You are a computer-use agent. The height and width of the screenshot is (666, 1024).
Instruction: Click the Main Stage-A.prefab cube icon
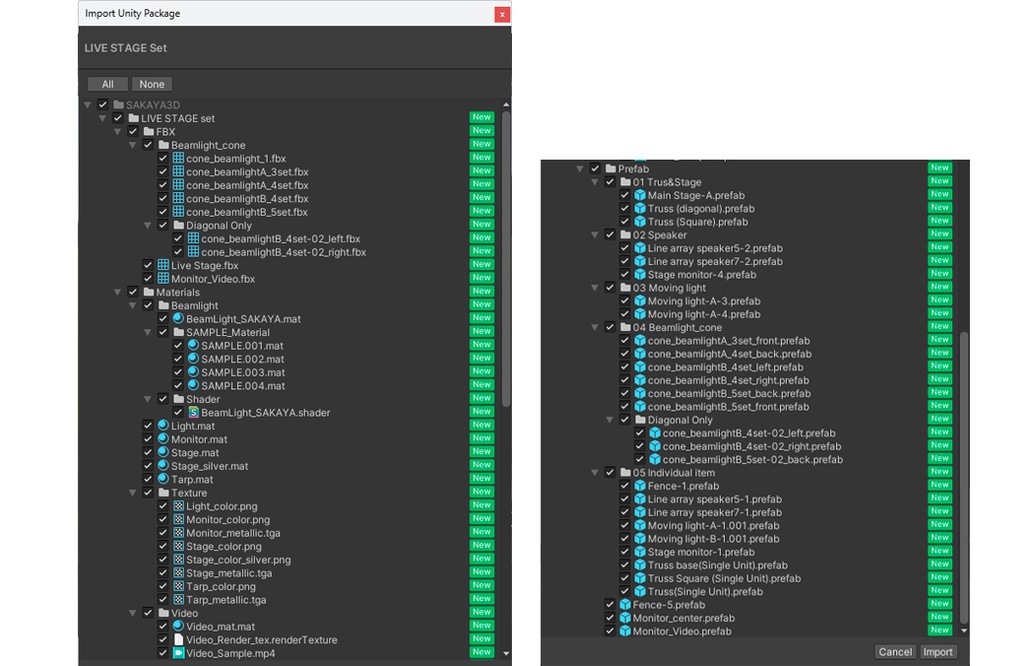(640, 195)
